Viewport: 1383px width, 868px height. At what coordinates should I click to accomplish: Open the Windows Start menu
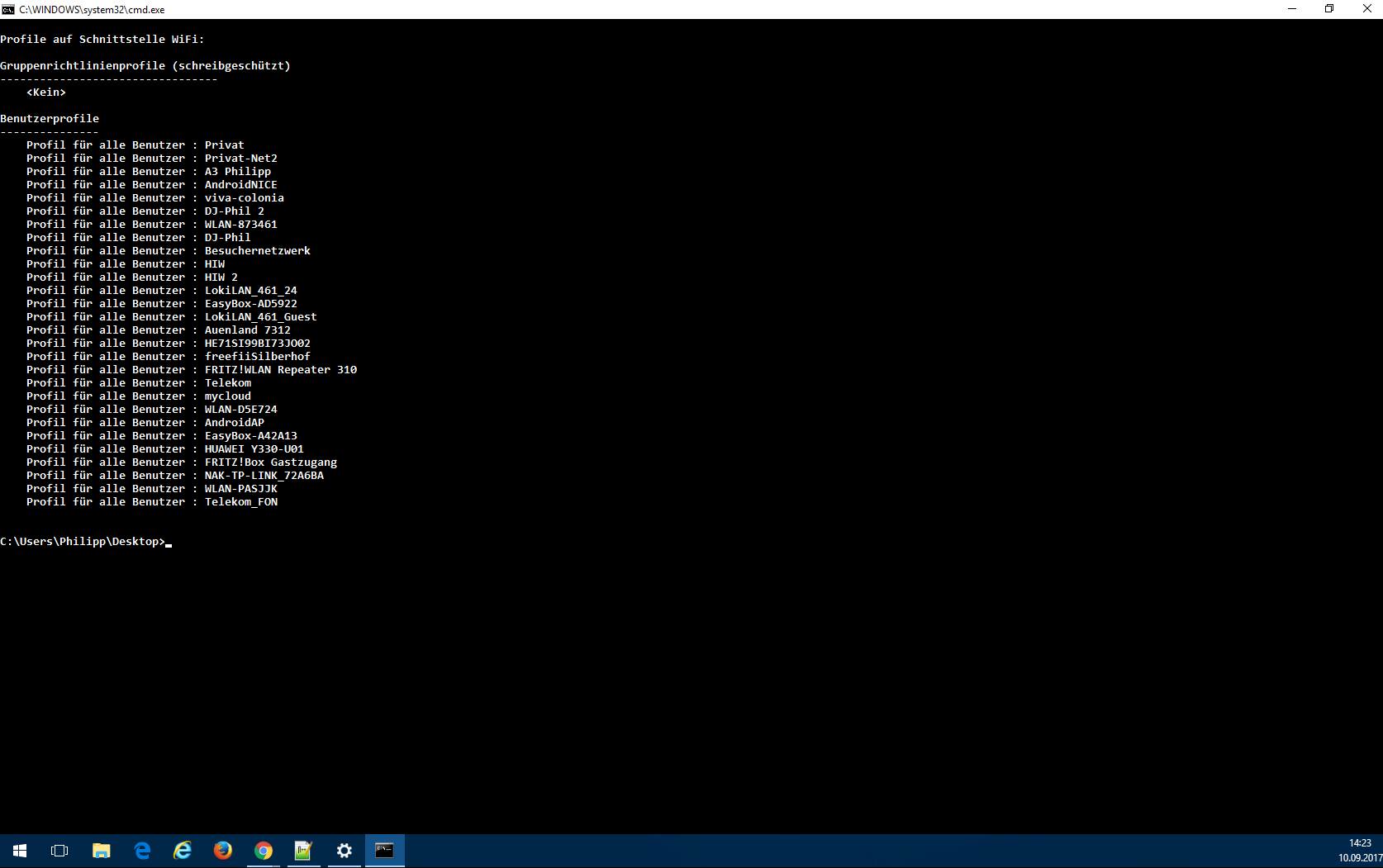(x=20, y=851)
